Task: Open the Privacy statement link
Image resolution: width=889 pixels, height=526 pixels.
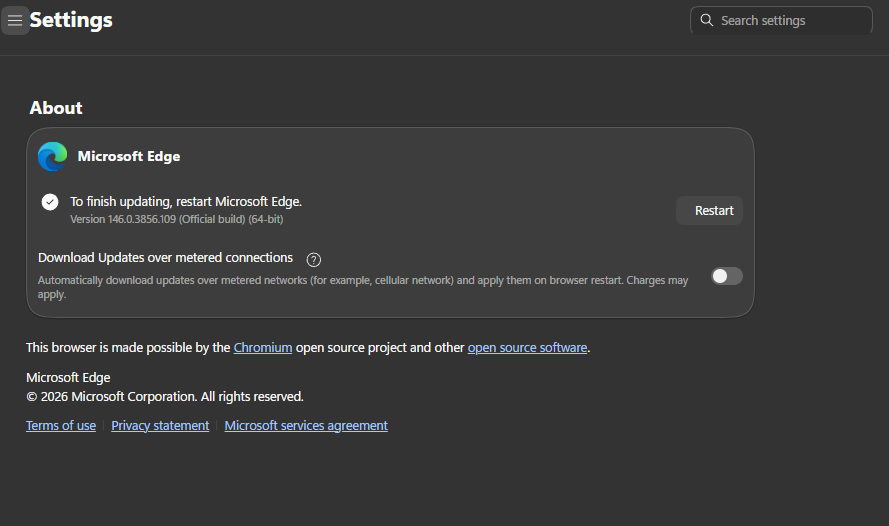Action: coord(160,426)
